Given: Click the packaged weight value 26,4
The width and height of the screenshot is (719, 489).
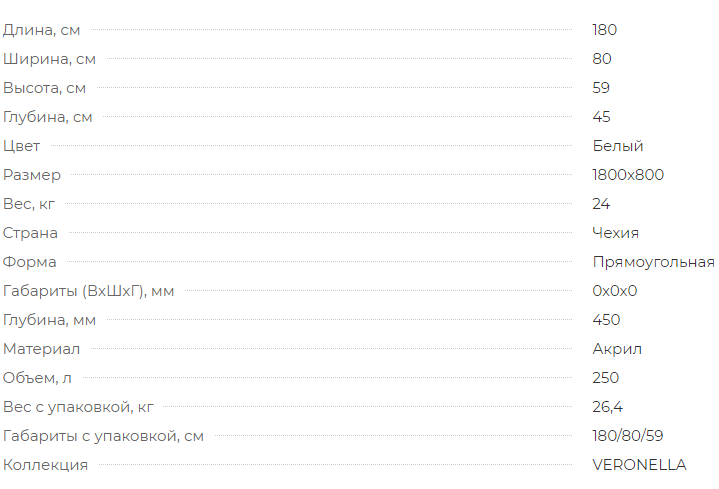Looking at the screenshot, I should pos(607,407).
